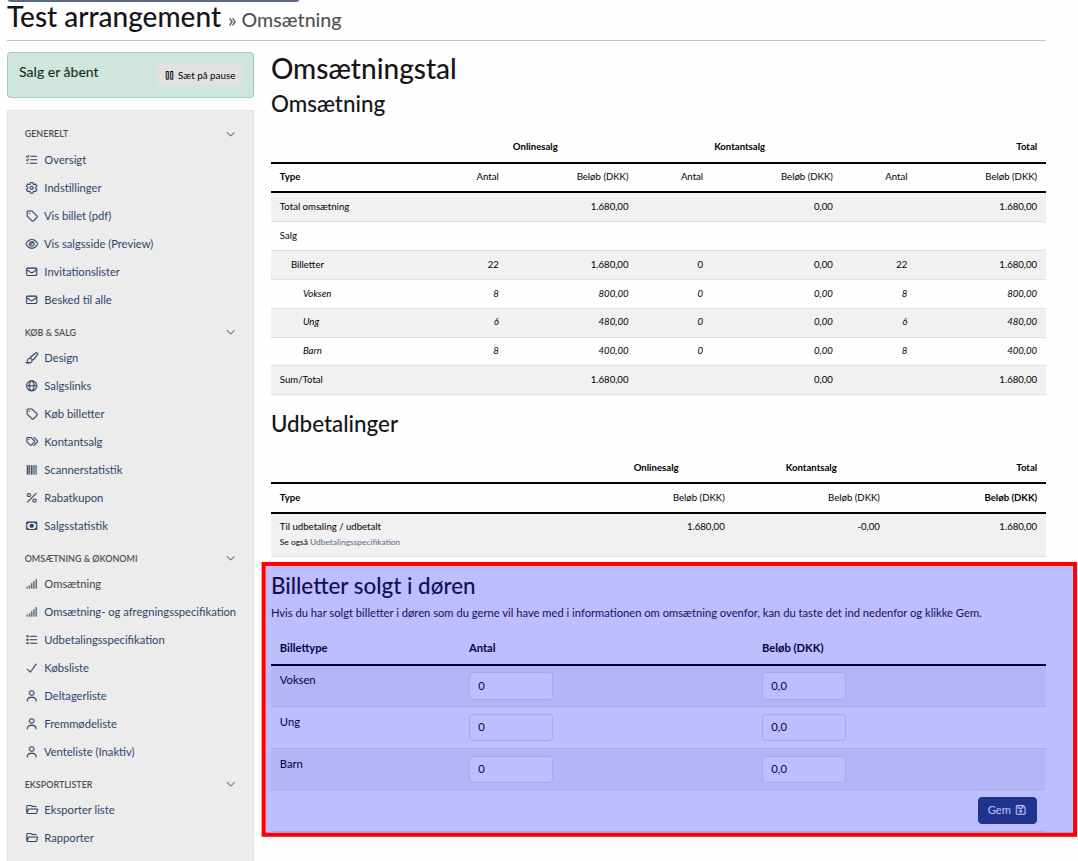The image size is (1078, 861).
Task: Click the Sum/Total row label
Action: click(x=301, y=380)
